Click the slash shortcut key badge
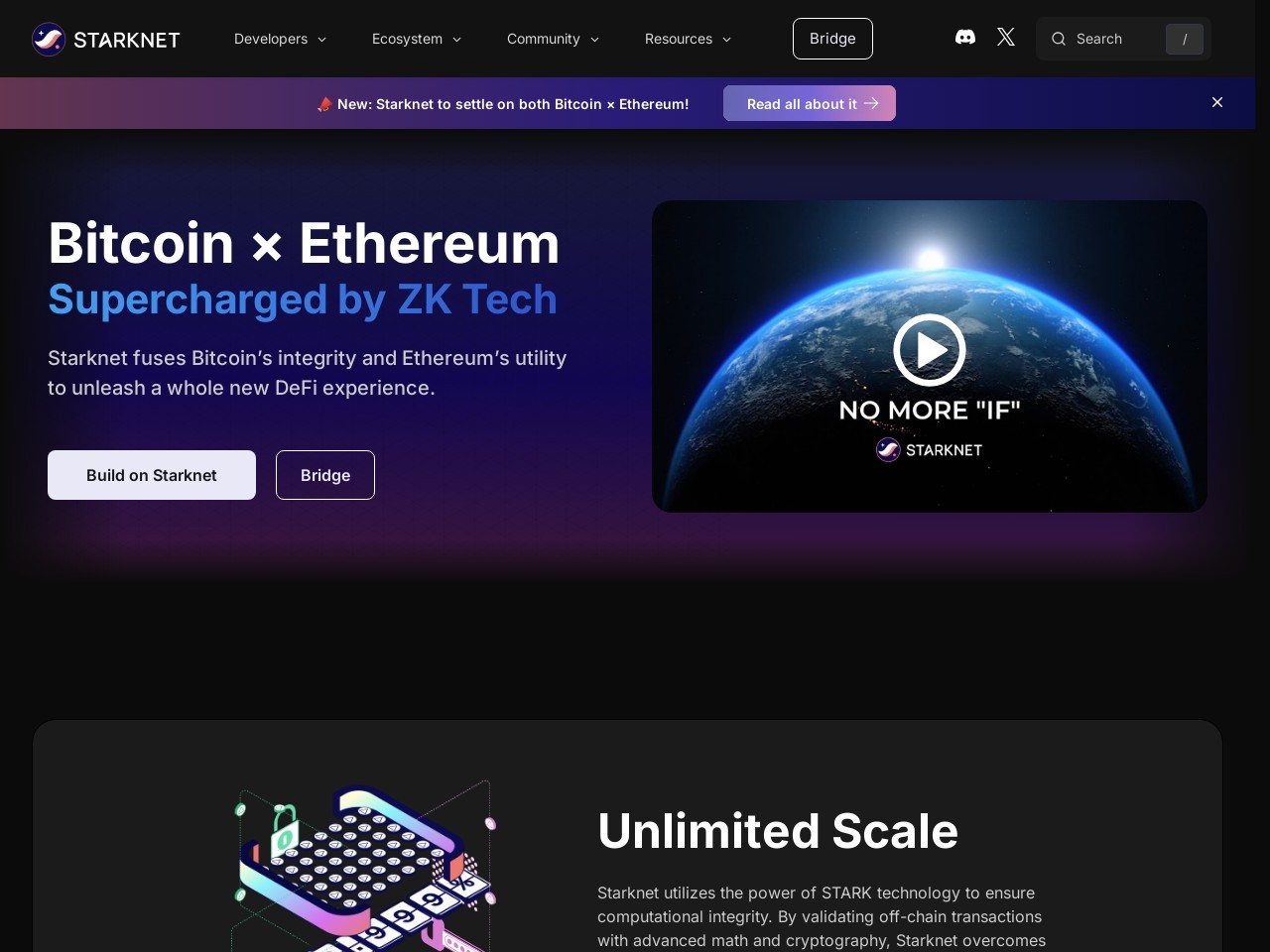Viewport: 1270px width, 952px height. click(x=1185, y=39)
